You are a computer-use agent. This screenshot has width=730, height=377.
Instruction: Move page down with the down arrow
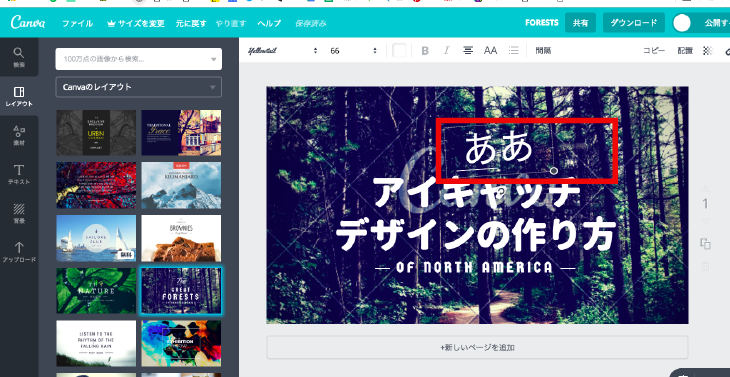[705, 222]
